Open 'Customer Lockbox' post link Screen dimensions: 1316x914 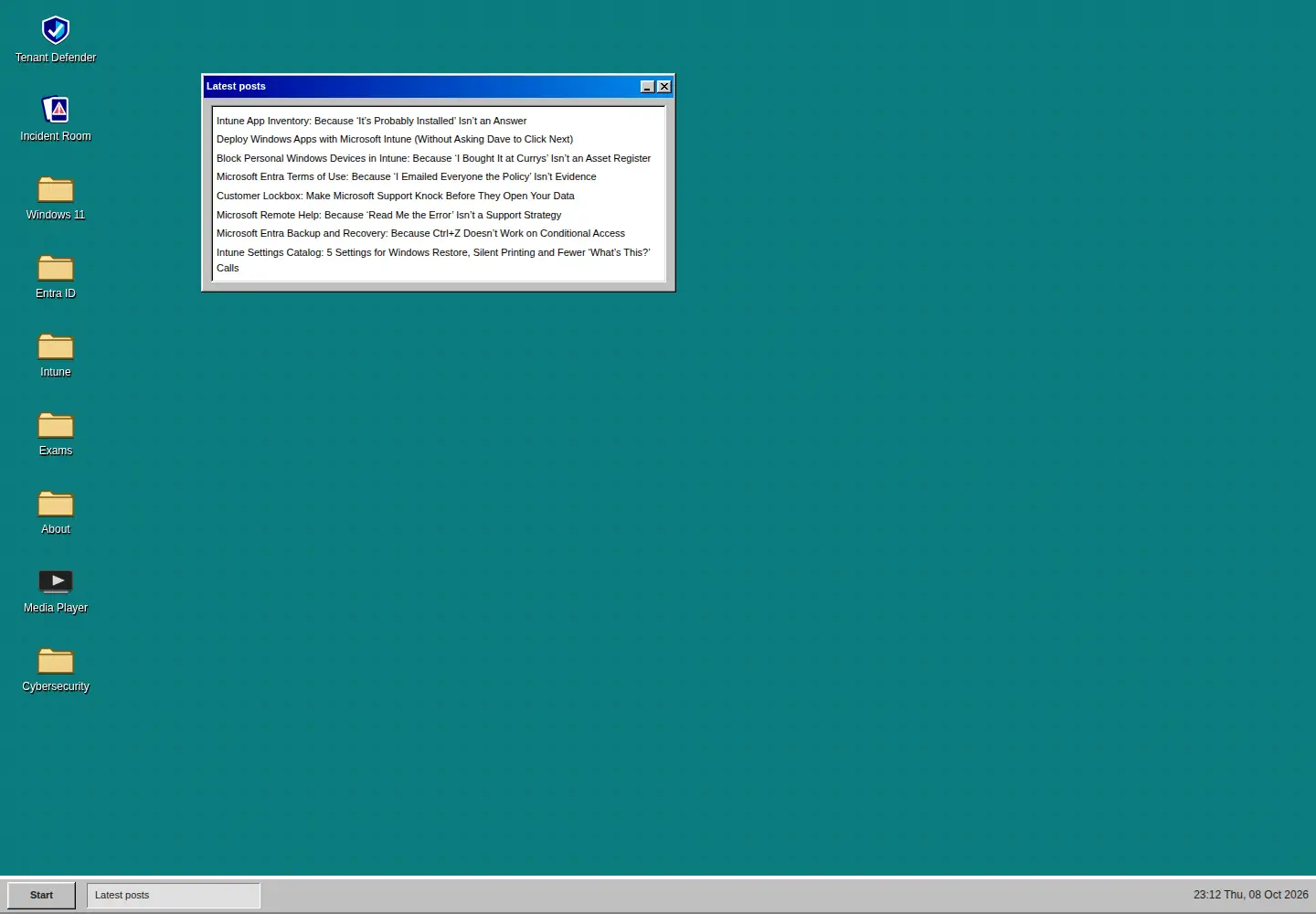point(396,196)
